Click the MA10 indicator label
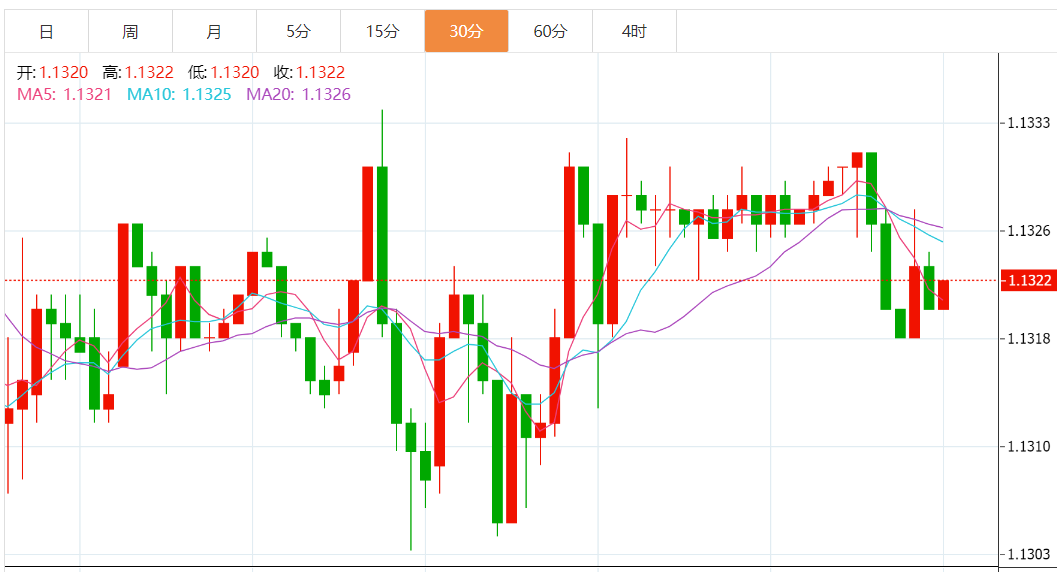This screenshot has width=1057, height=572. tap(179, 94)
